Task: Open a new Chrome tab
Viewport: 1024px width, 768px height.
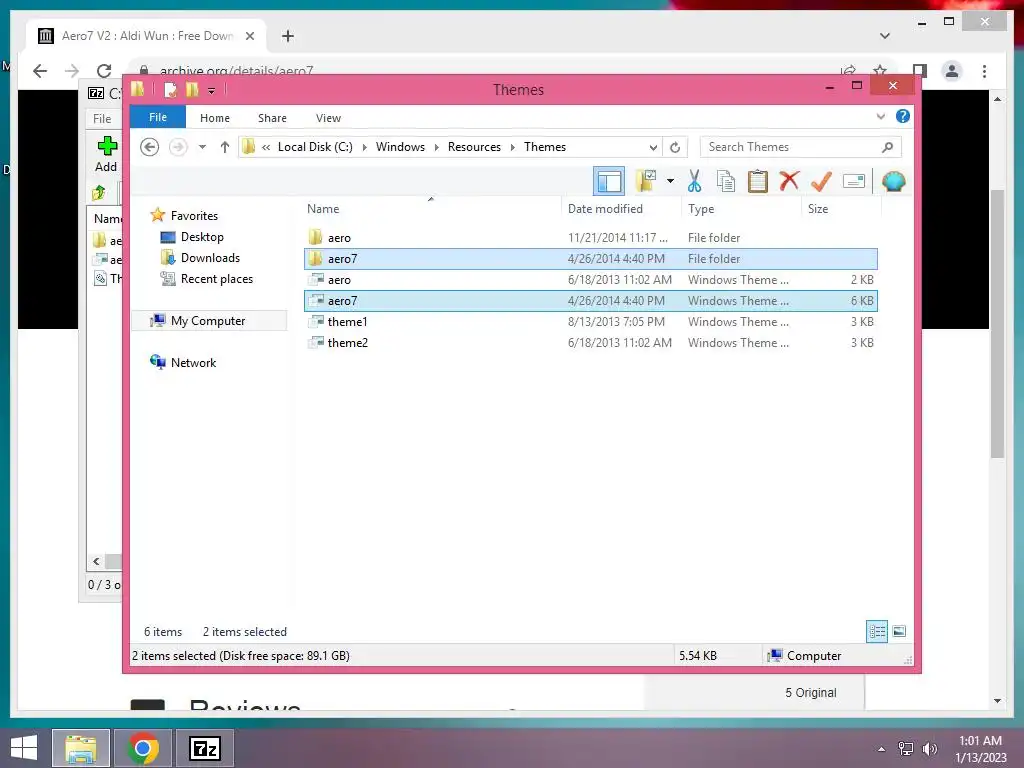Action: [x=288, y=36]
